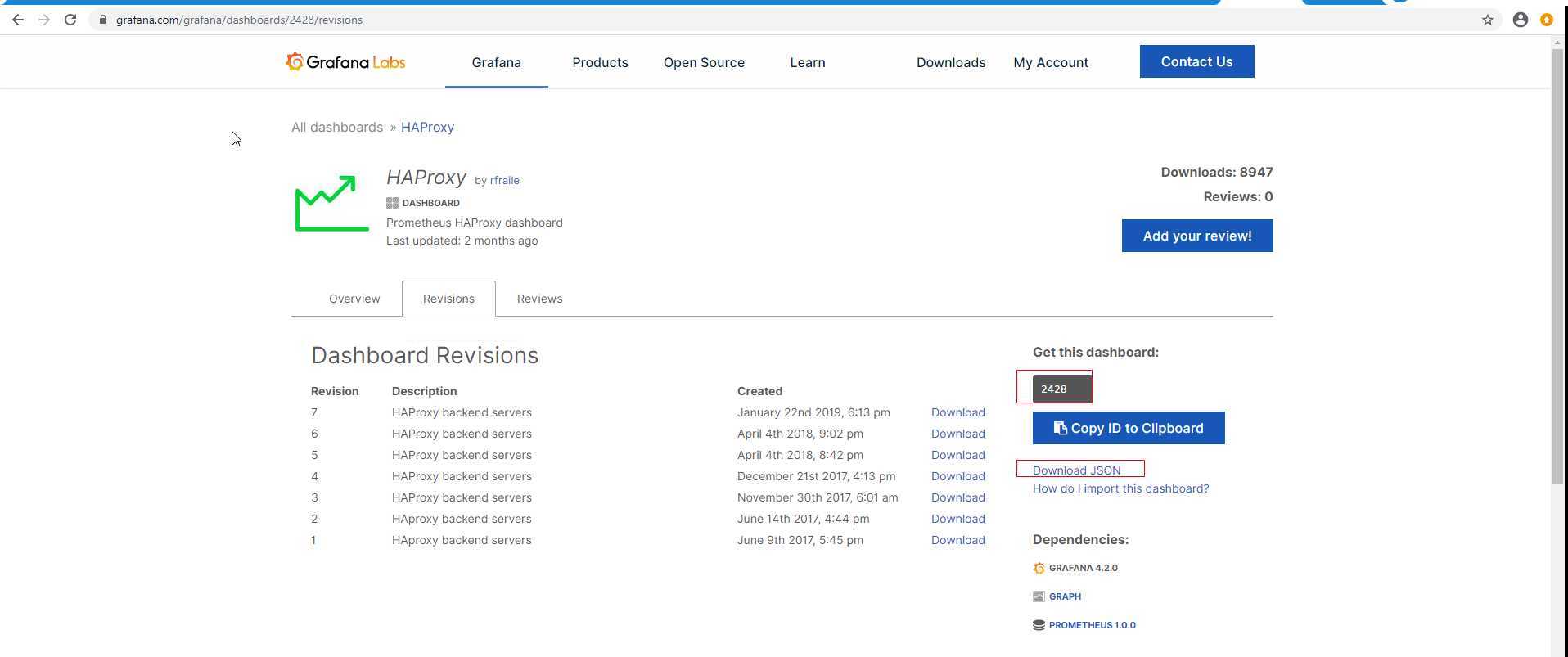Download revision 4 from December 21st 2017
This screenshot has height=657, width=1568.
957,476
